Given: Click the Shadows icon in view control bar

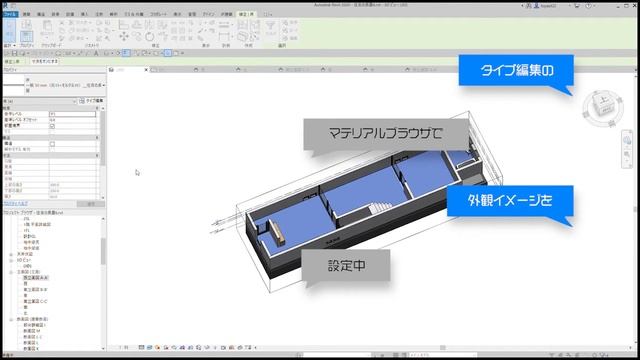Looking at the screenshot, I should (166, 348).
